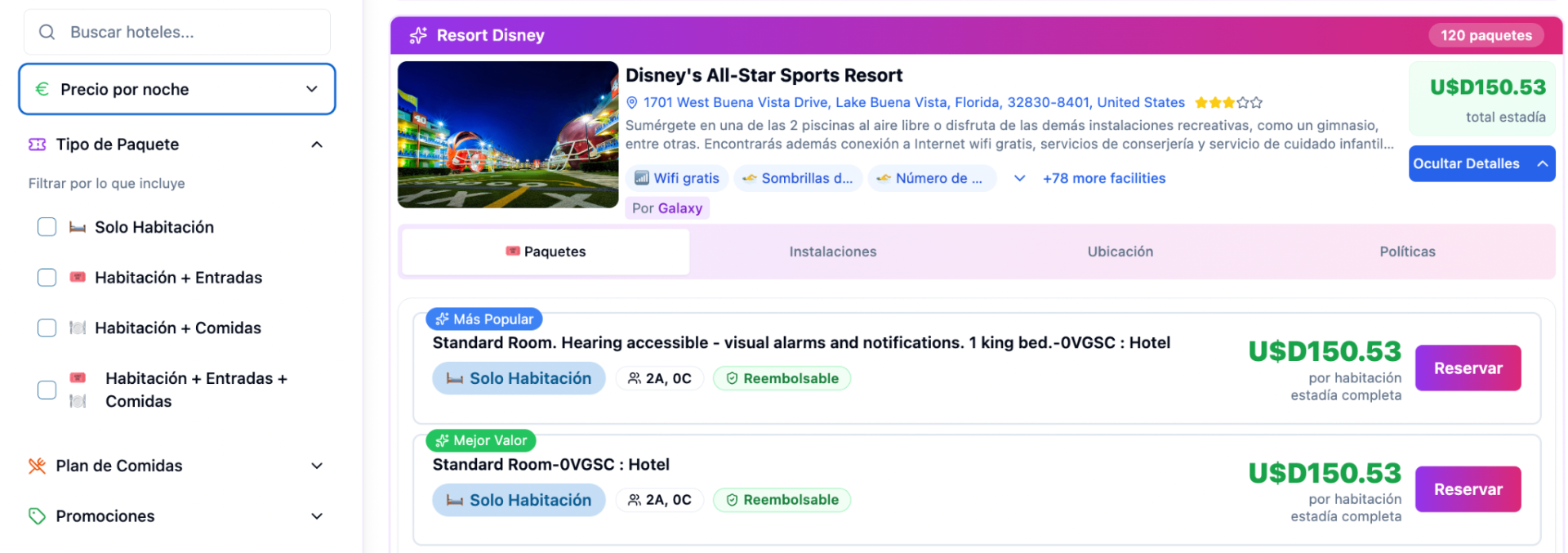Click the shield icon in second Reembolsable badge
The height and width of the screenshot is (553, 1568).
pyautogui.click(x=732, y=500)
